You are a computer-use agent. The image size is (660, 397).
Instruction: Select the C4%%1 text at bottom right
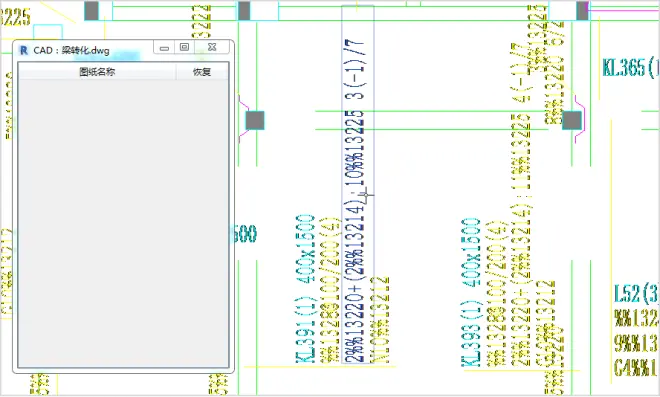point(636,368)
